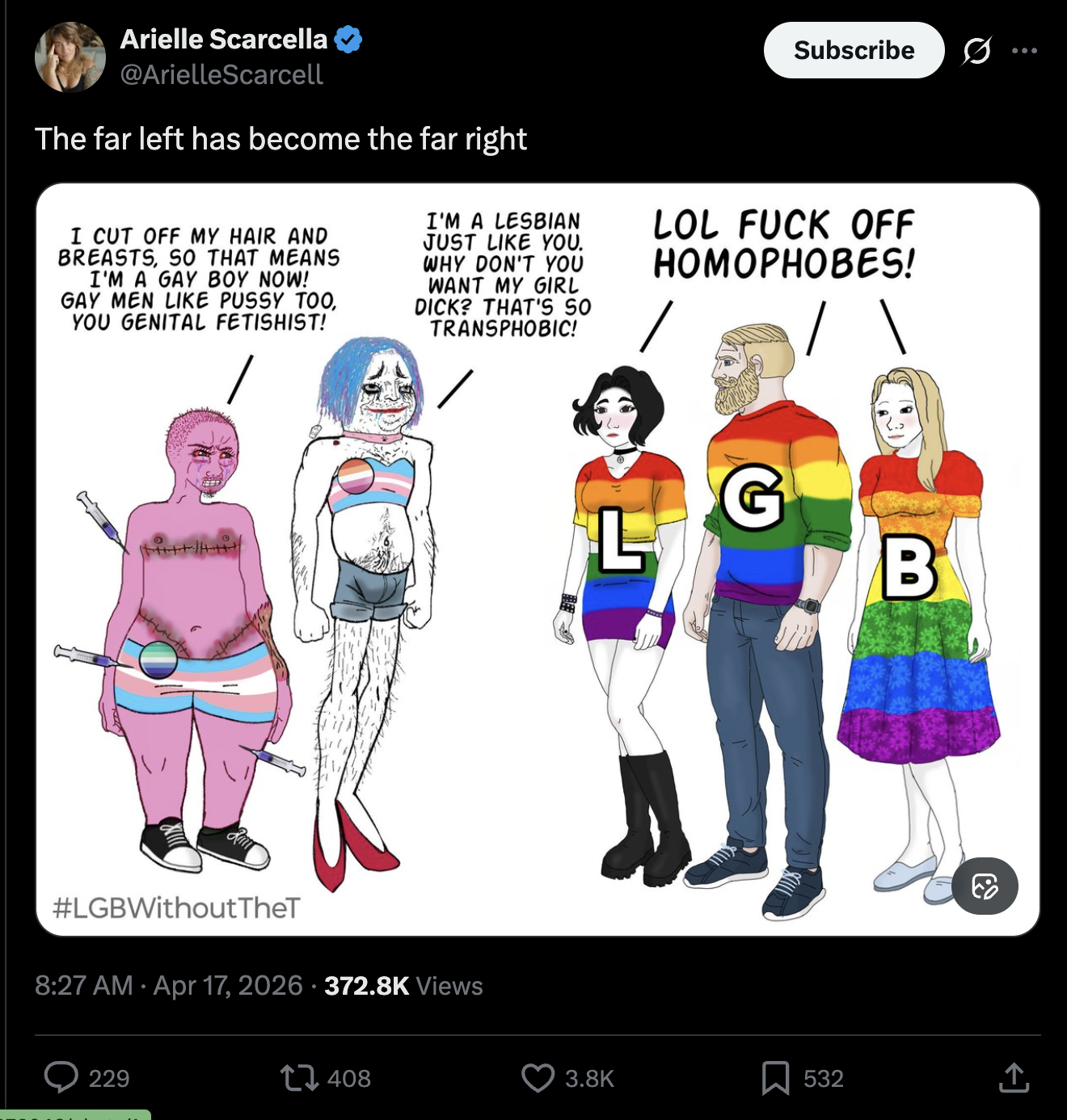The width and height of the screenshot is (1067, 1120).
Task: Click the Subscribe button
Action: coord(854,50)
